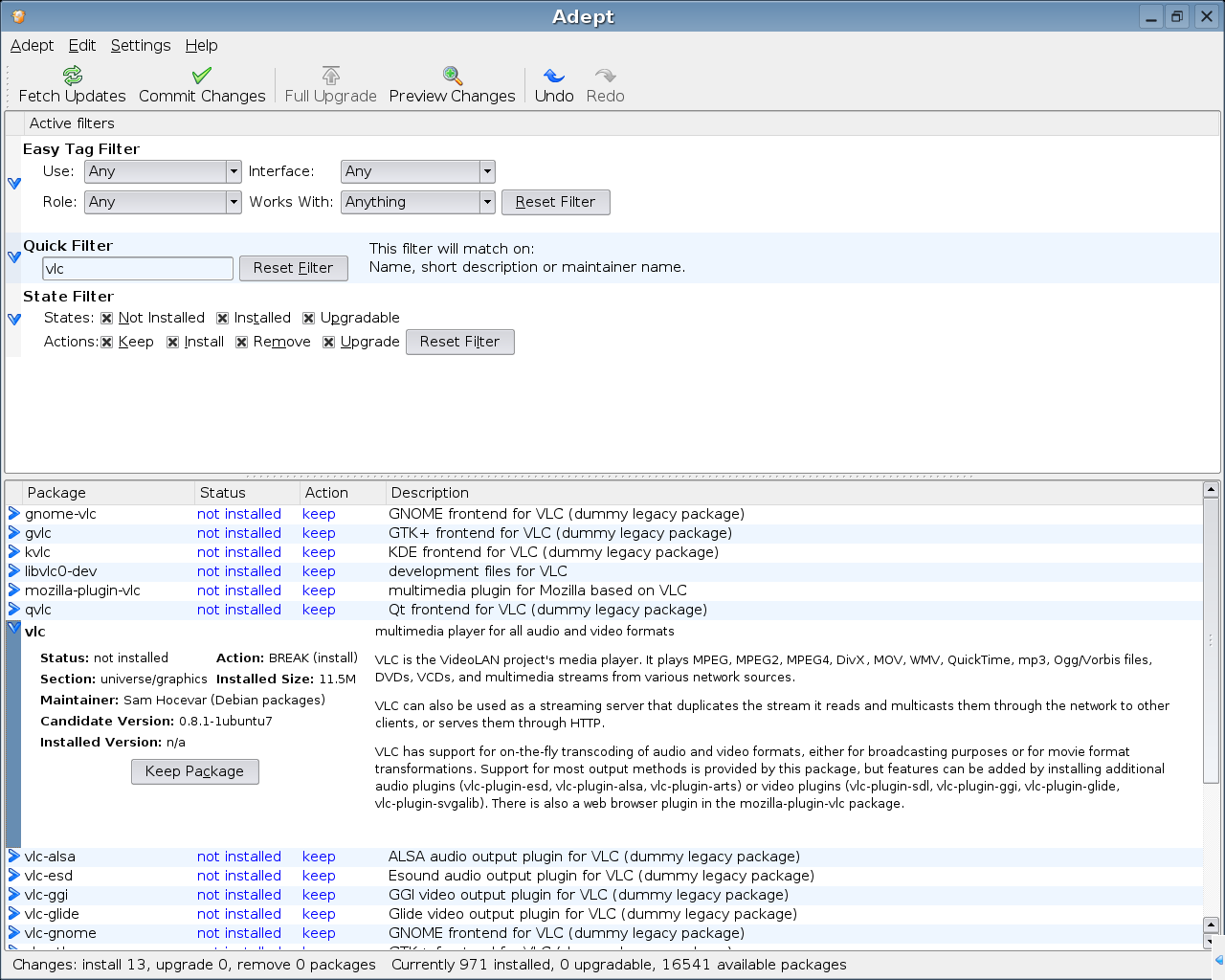Expand the vlc-esd package row
This screenshot has height=980, width=1225.
pyautogui.click(x=14, y=876)
